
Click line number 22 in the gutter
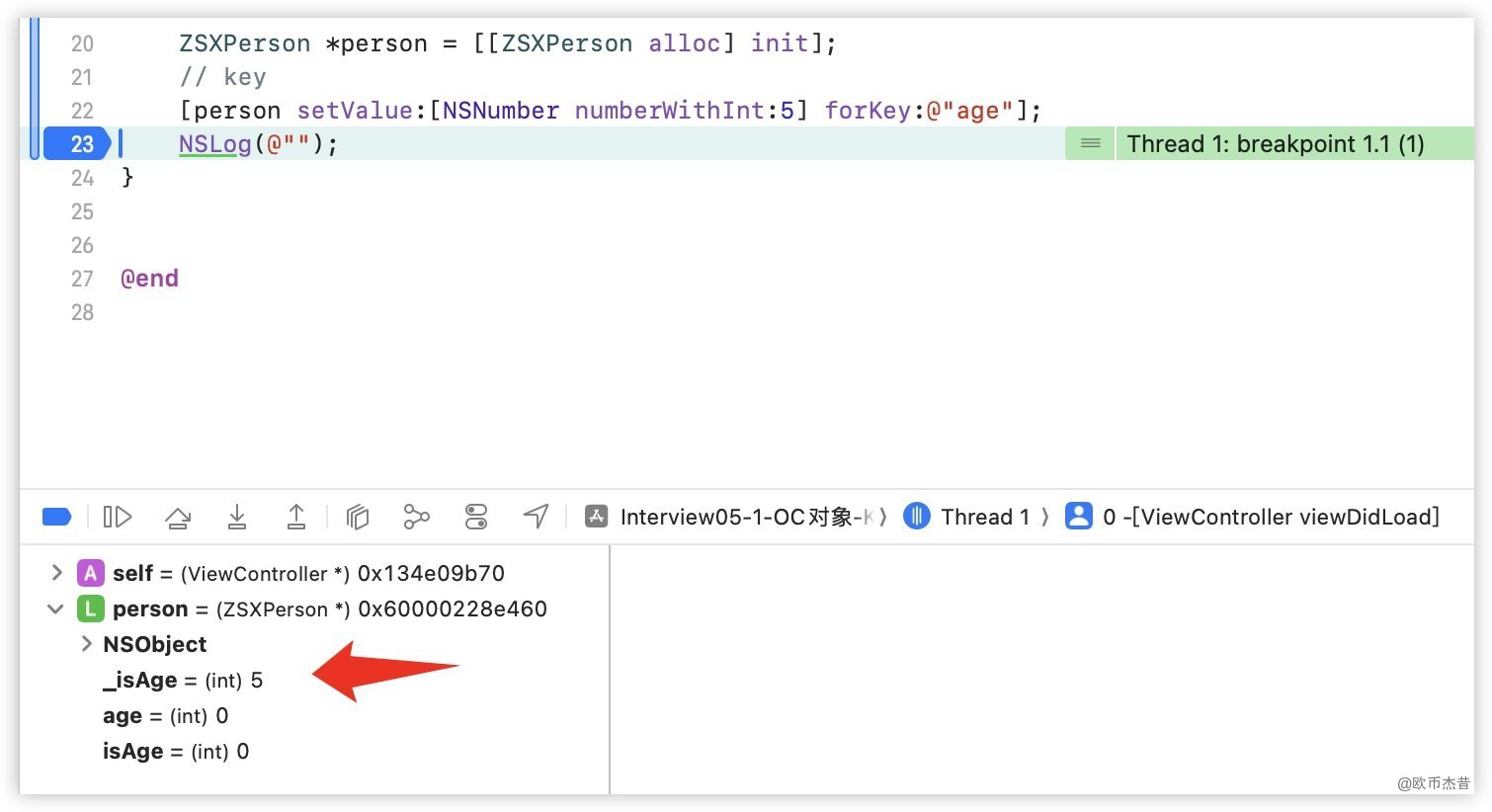pos(82,111)
